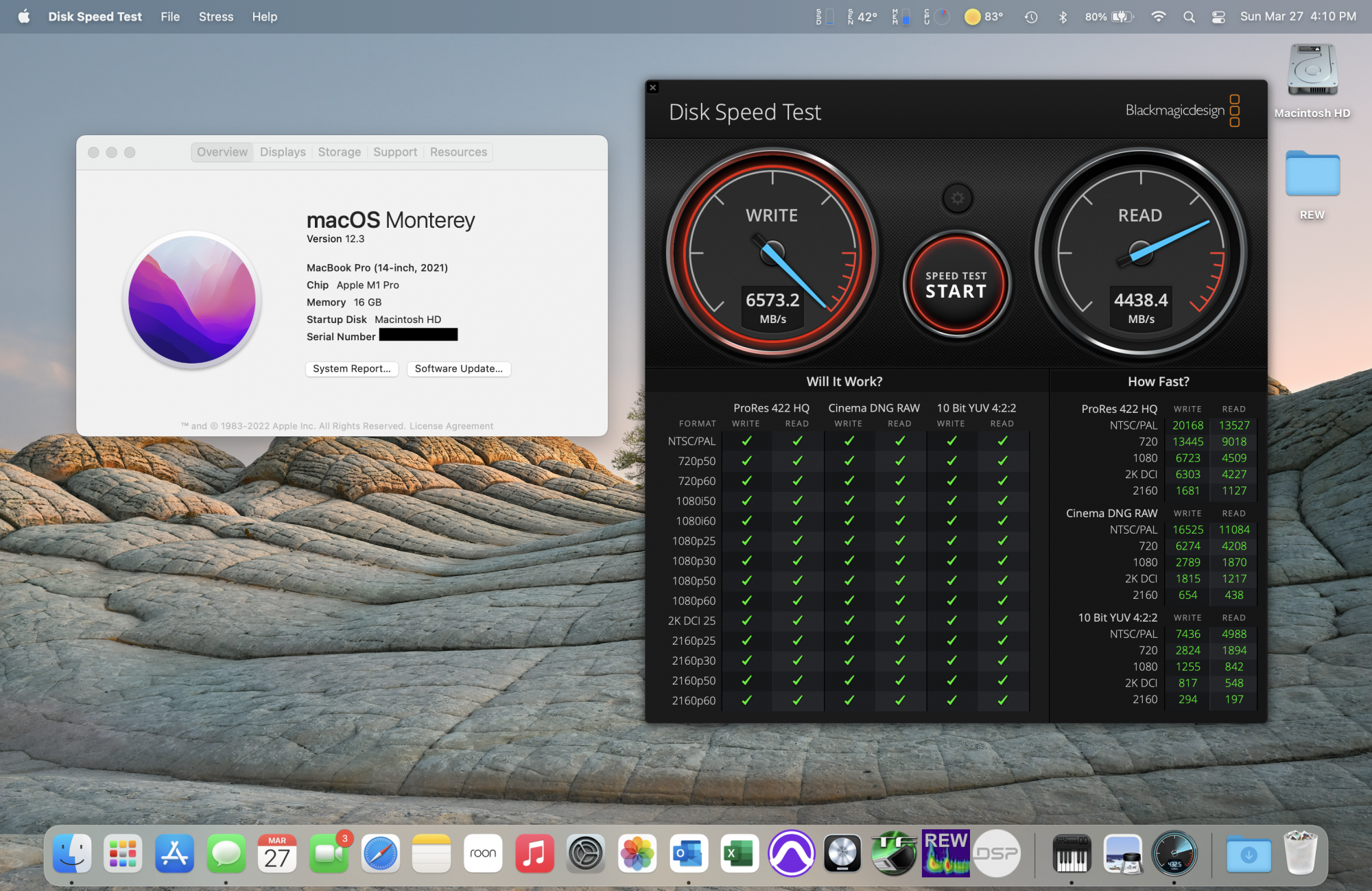1372x891 pixels.
Task: Click the Software Update button
Action: 459,369
